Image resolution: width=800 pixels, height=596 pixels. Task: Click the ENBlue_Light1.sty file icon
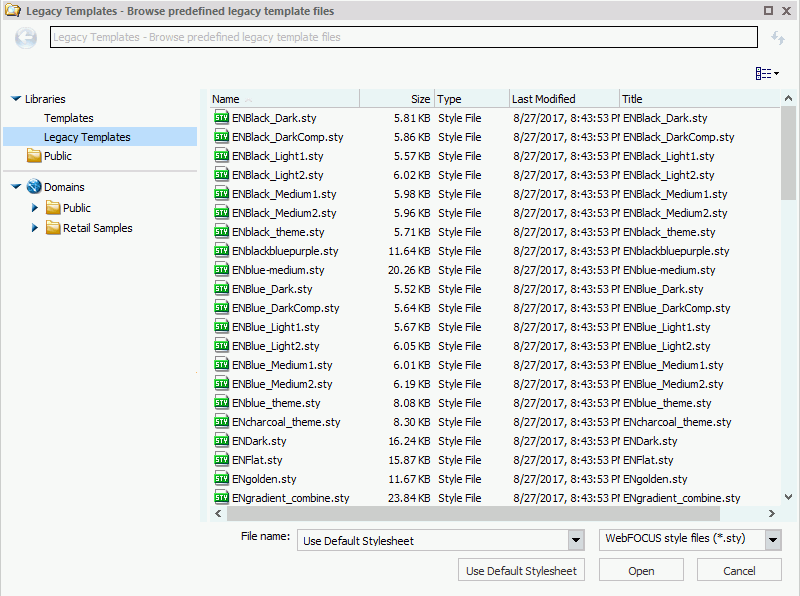221,327
